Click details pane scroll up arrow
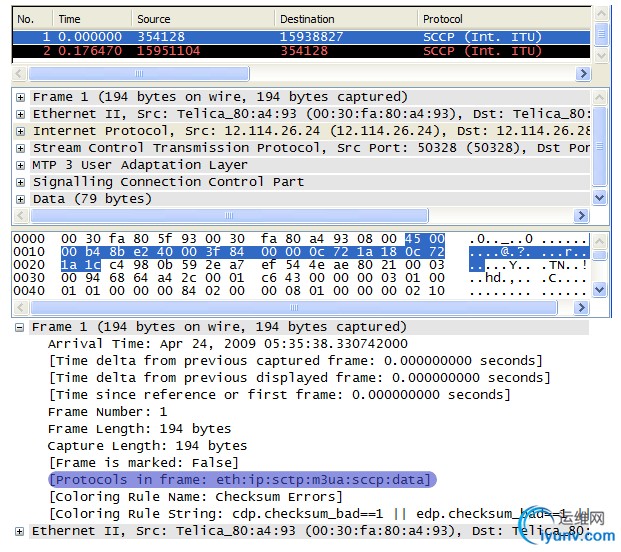 [x=600, y=97]
